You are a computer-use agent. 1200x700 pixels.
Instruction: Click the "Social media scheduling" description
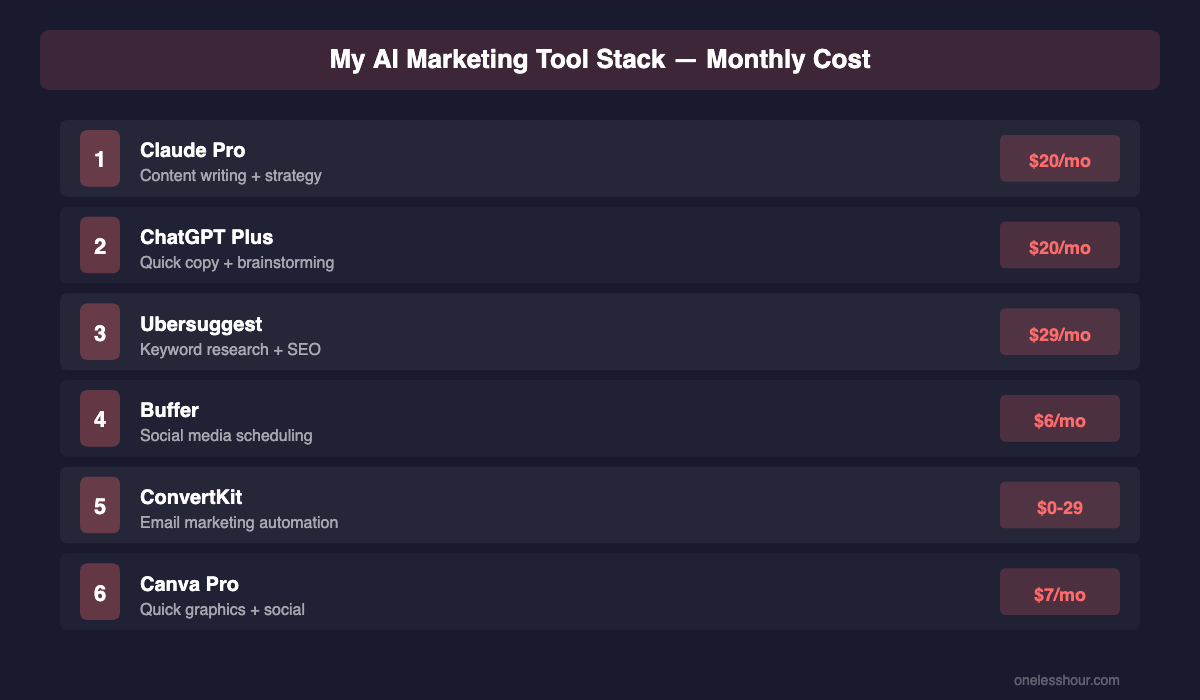226,436
